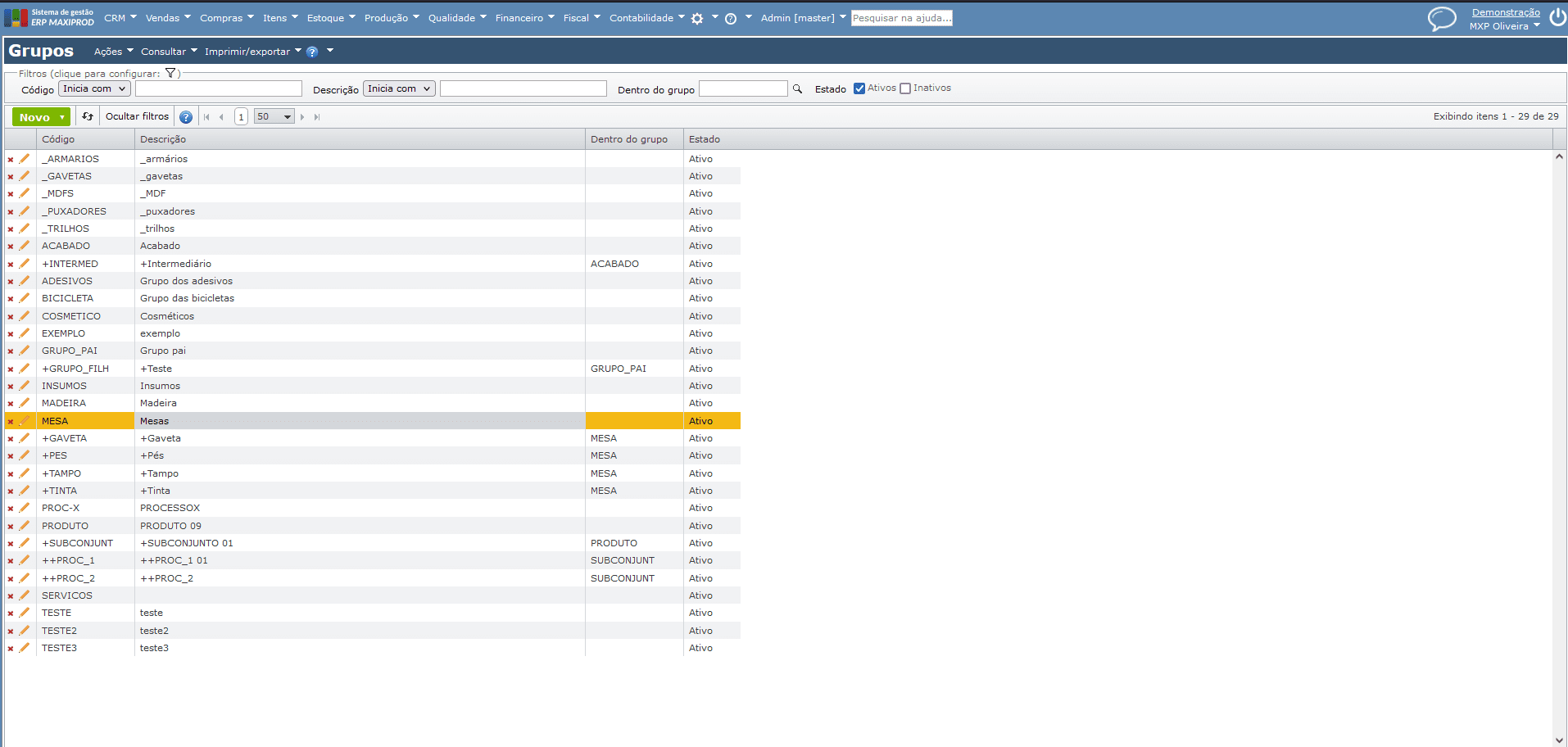Open the page size 50 dropdown
Screen dimensions: 1568x747
tap(274, 117)
